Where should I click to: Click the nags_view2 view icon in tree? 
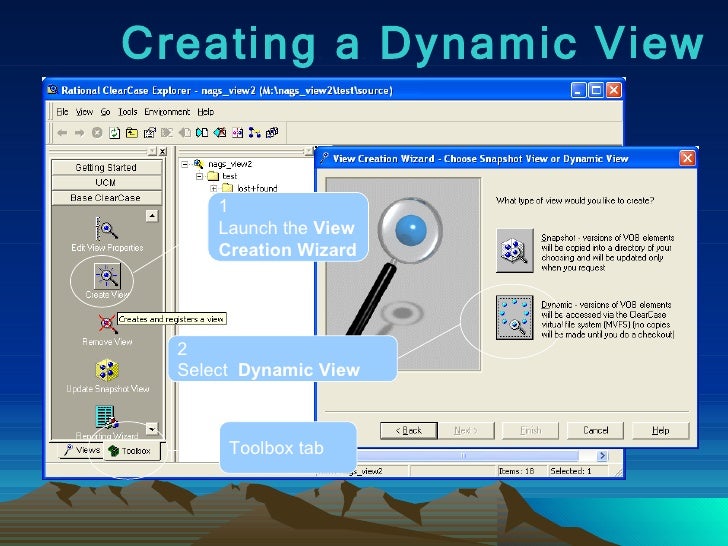[x=199, y=164]
